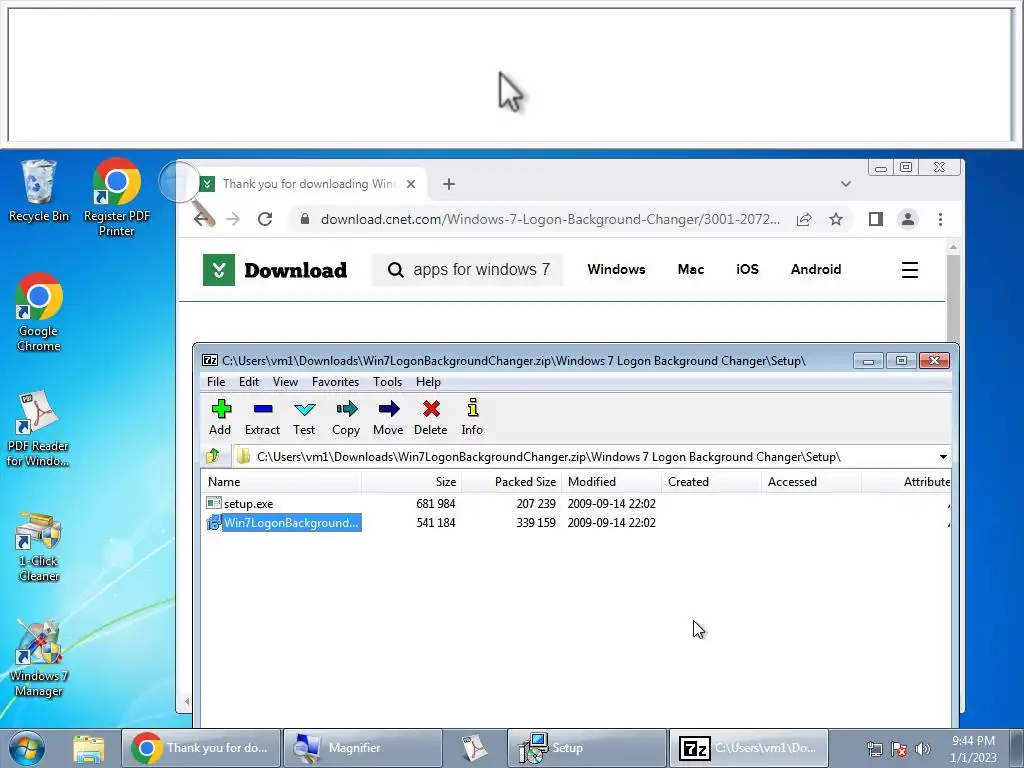
Task: Close the Chrome tab
Action: (x=411, y=184)
